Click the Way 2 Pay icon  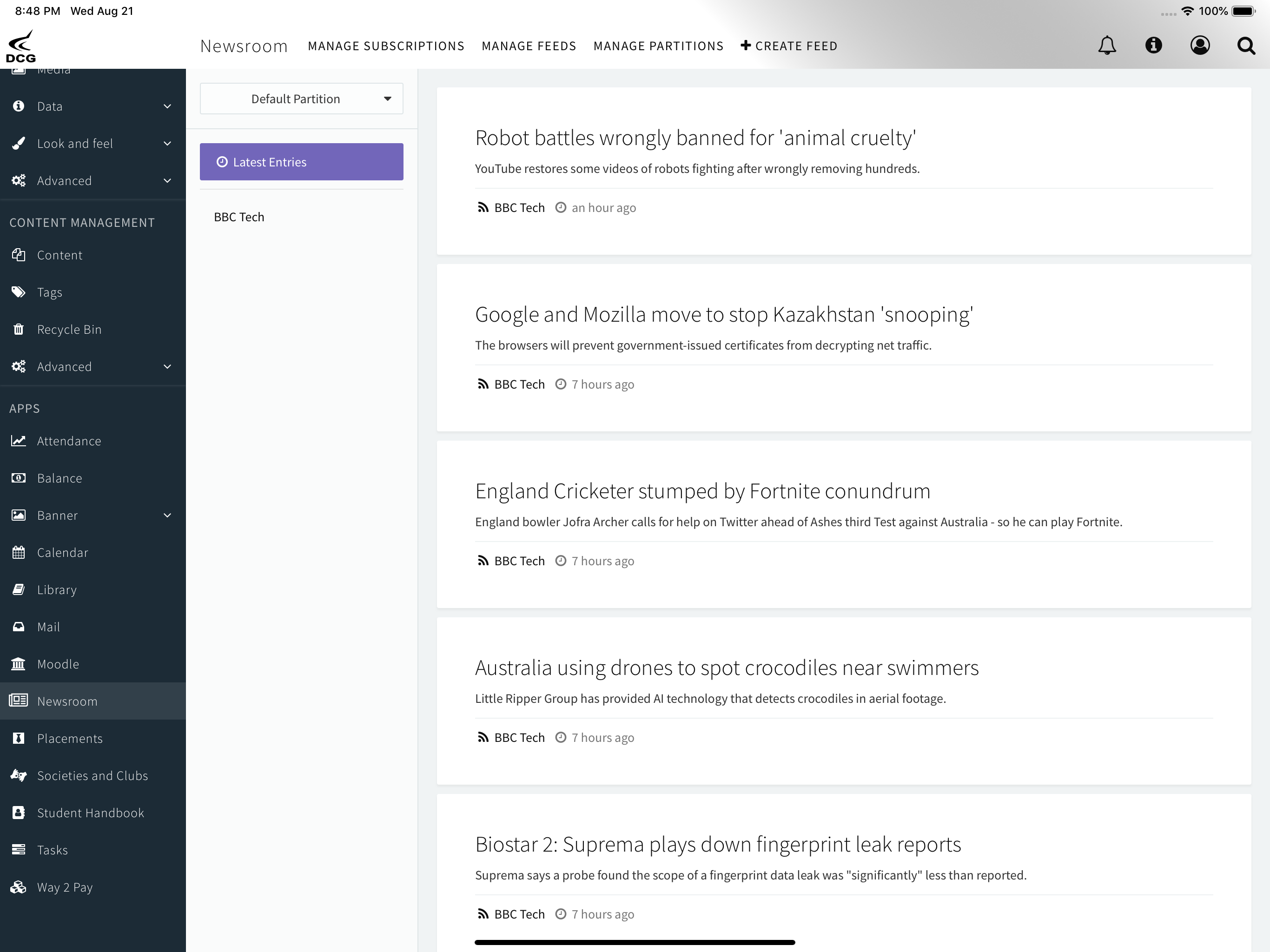coord(19,887)
